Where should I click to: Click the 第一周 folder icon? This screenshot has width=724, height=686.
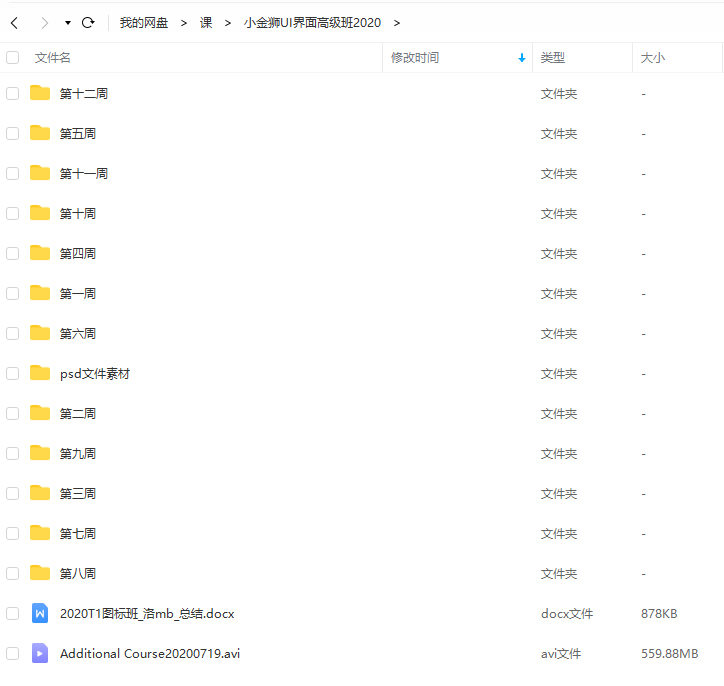pos(40,293)
